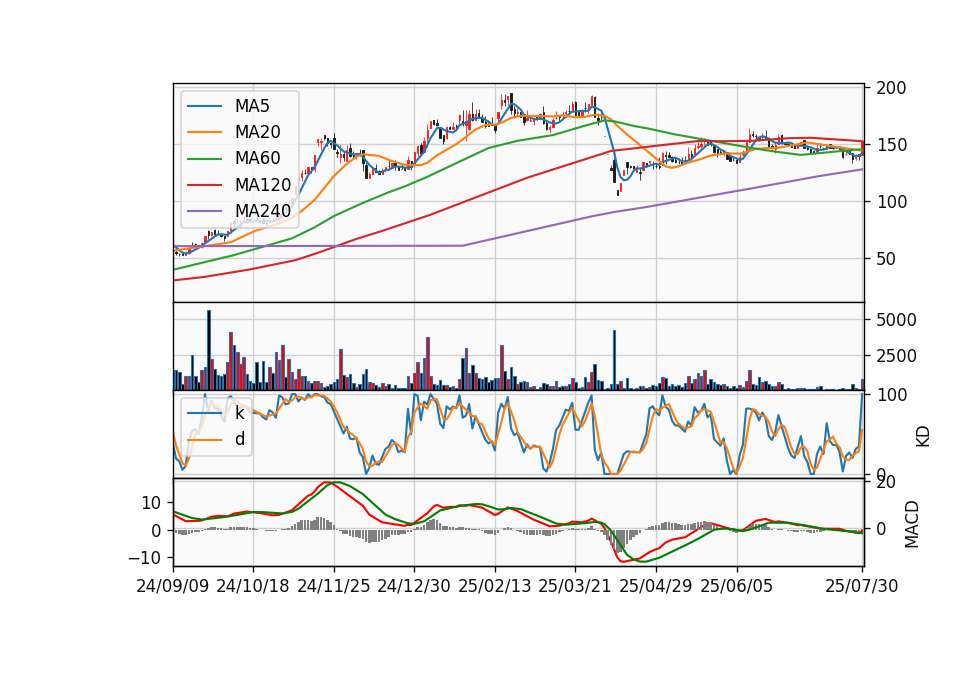Click the 24/12/30 date label

pyautogui.click(x=414, y=586)
